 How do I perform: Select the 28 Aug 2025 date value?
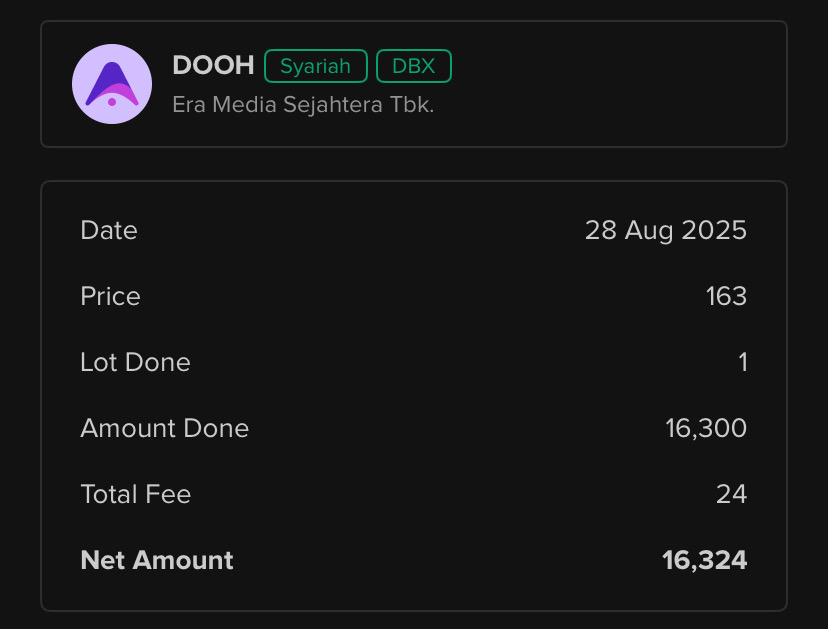click(x=666, y=230)
